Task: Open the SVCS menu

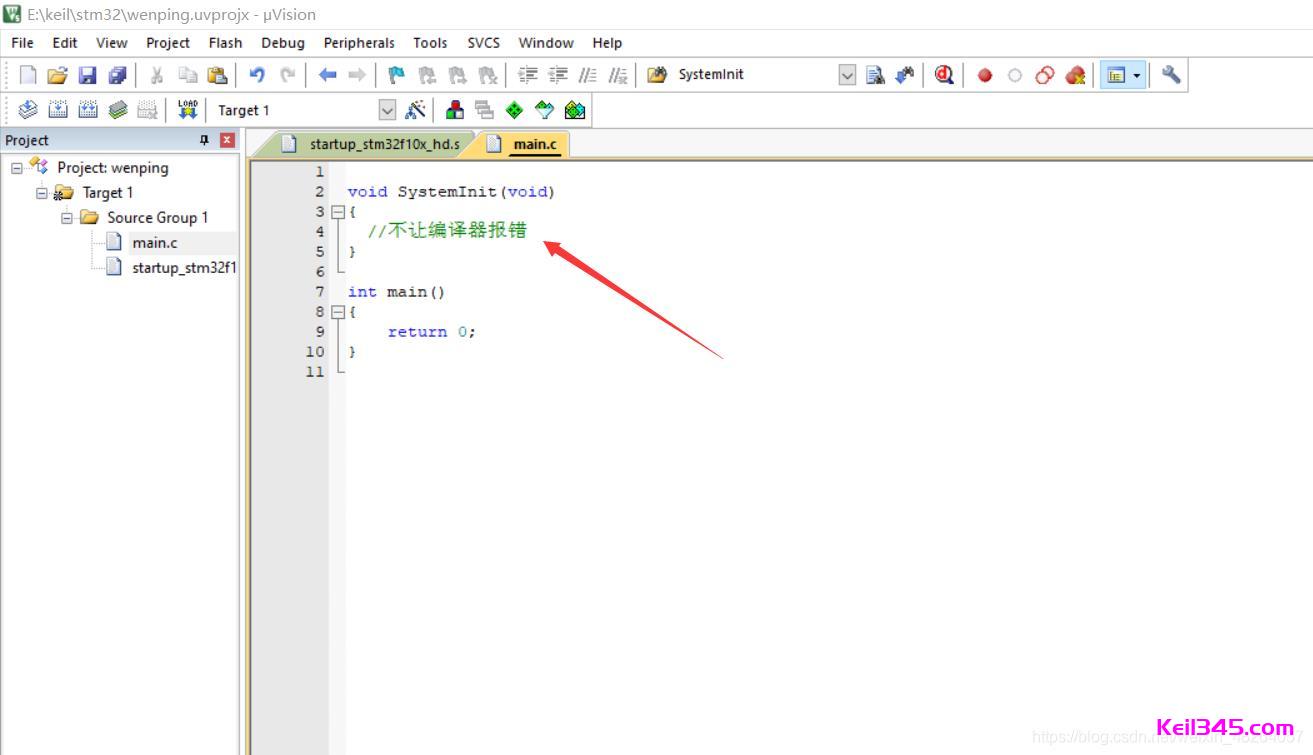Action: (484, 43)
